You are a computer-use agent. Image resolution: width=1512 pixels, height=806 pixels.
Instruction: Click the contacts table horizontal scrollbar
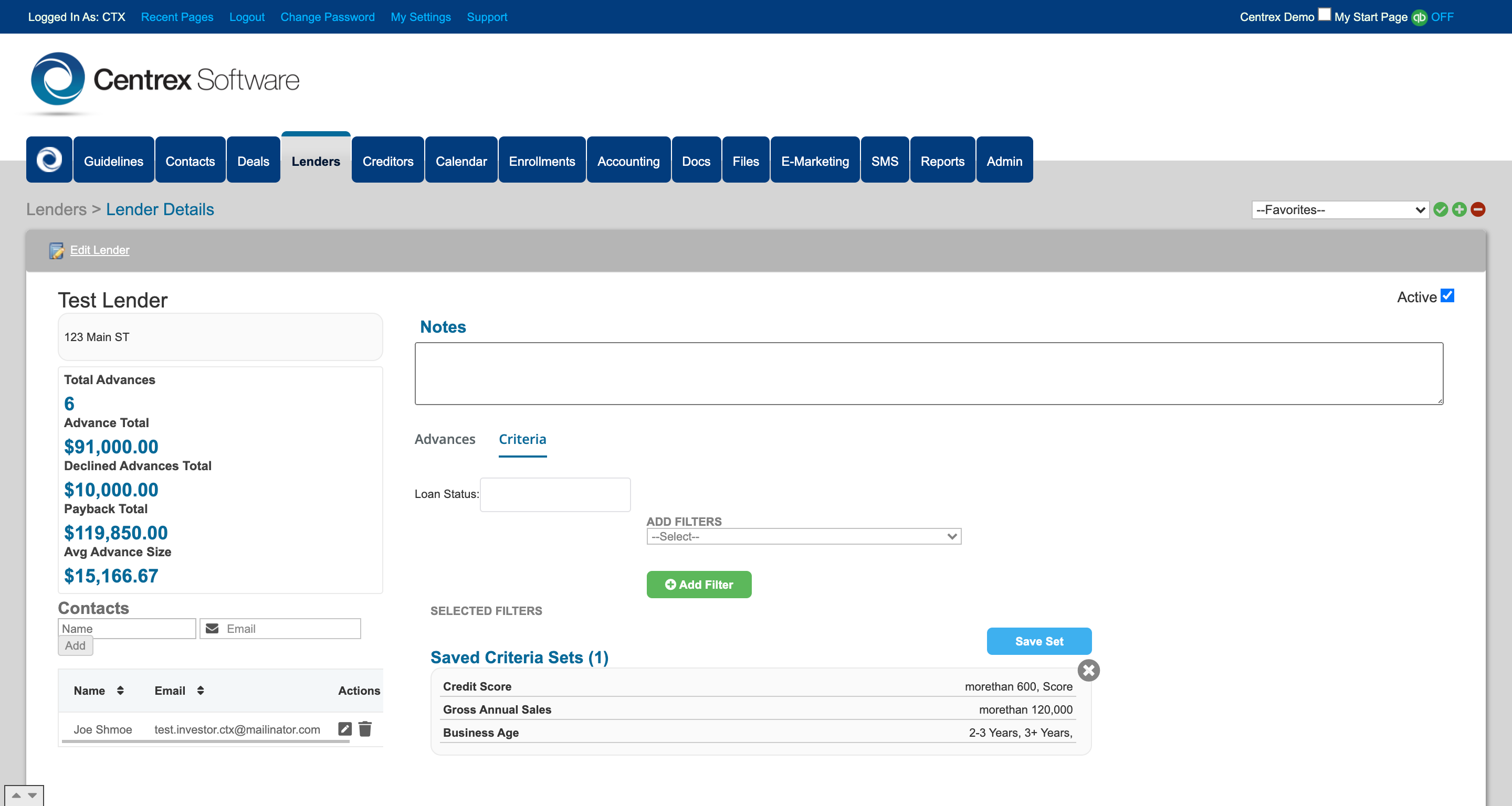pos(205,742)
